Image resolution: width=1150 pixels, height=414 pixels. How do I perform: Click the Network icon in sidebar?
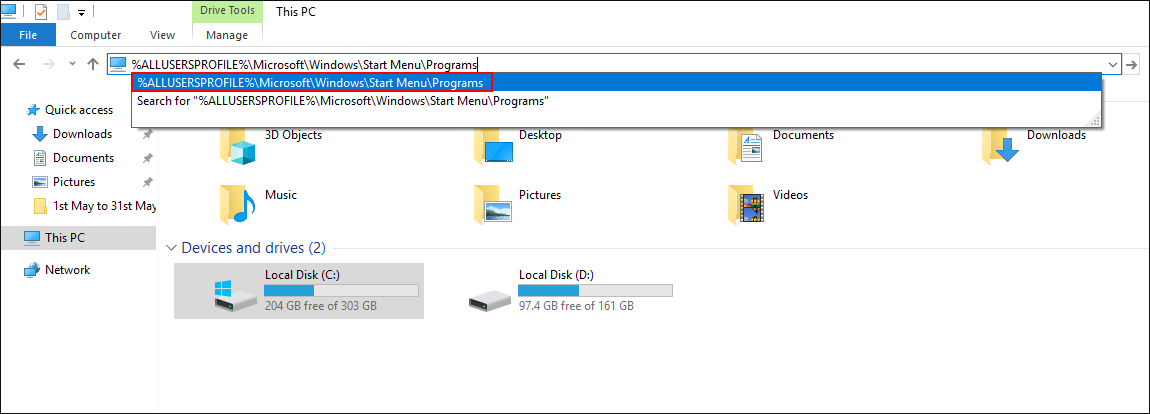tap(32, 269)
